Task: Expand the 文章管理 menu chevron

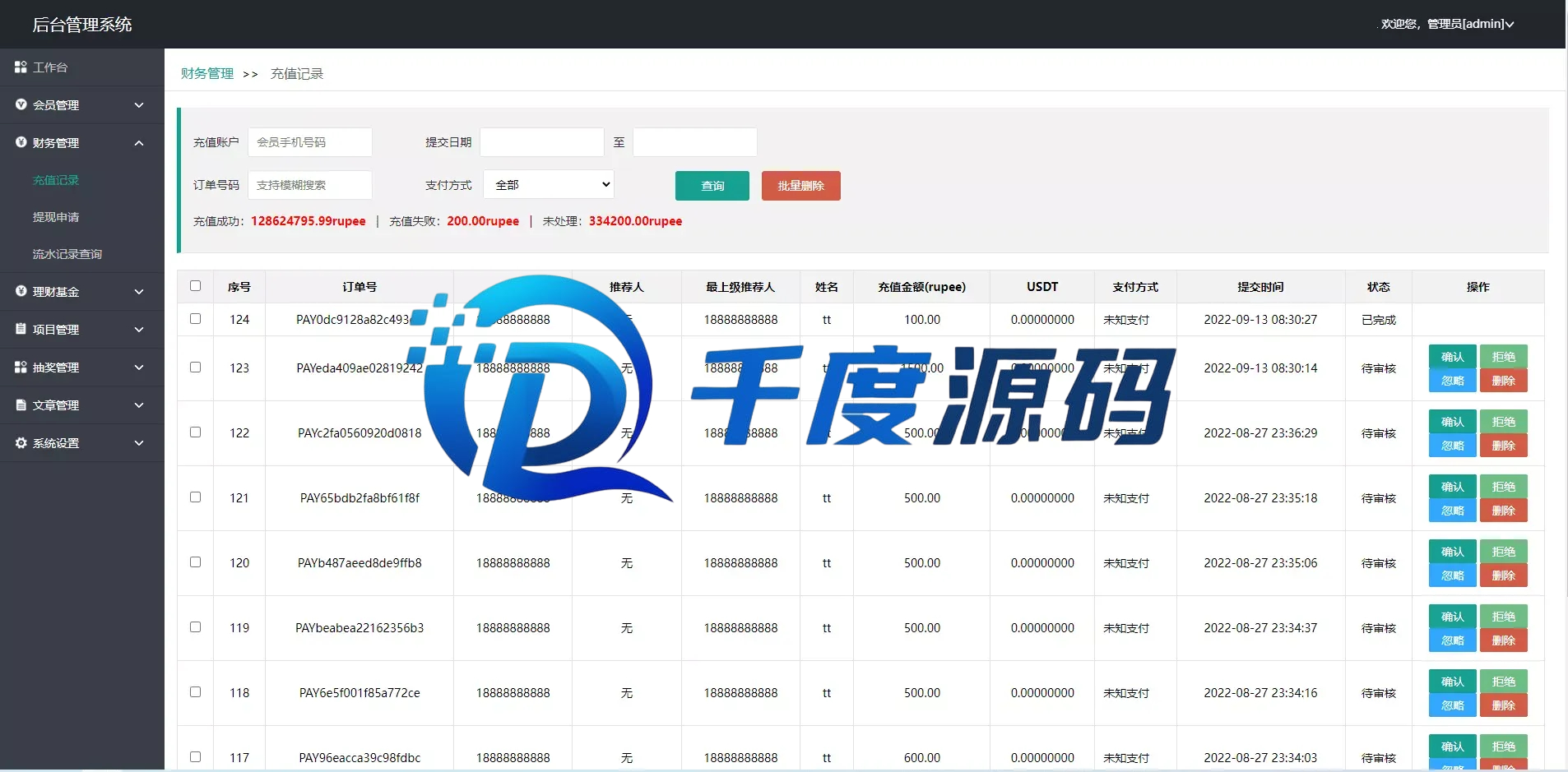Action: [x=139, y=405]
